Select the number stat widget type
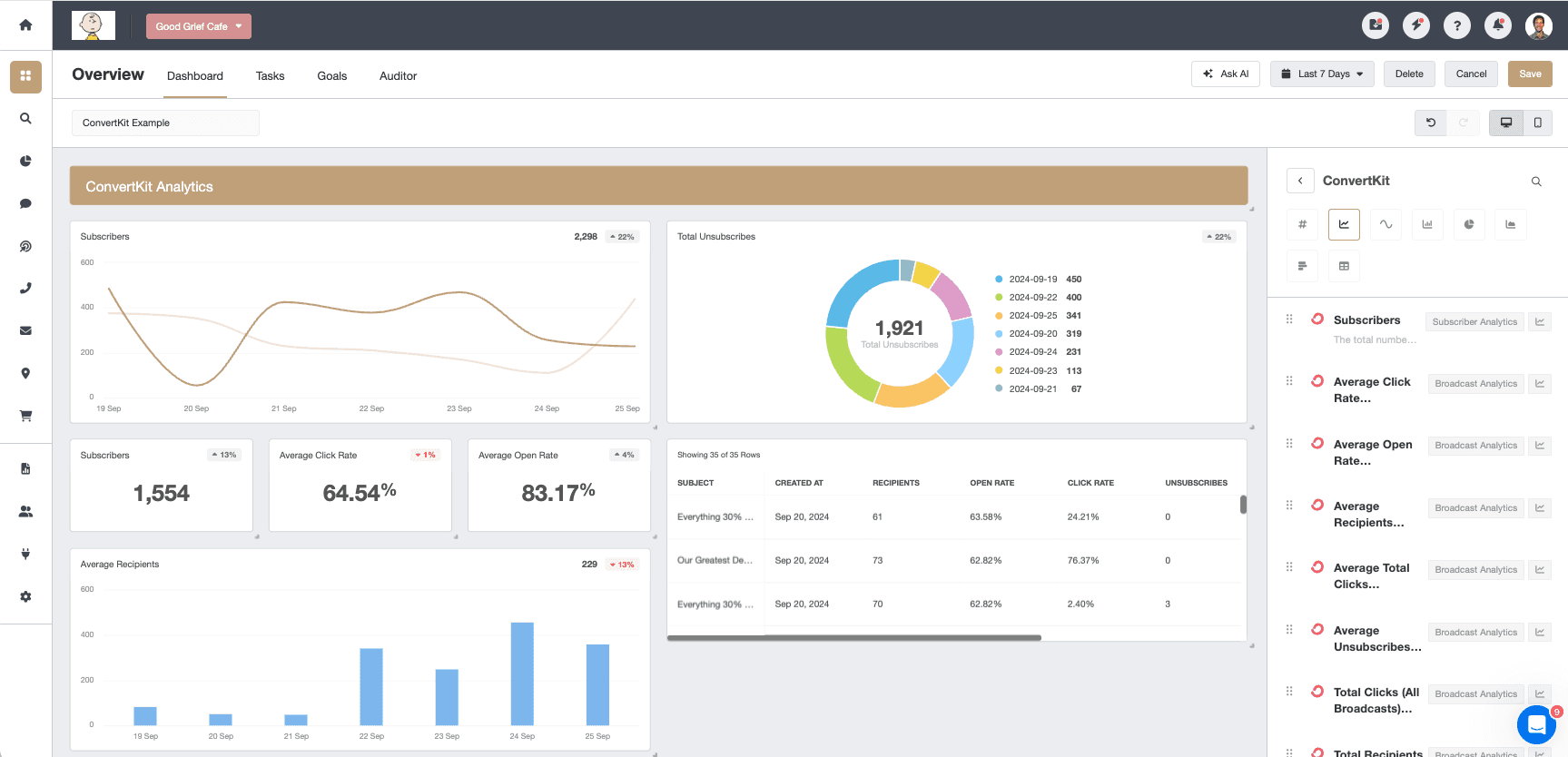 [1302, 224]
